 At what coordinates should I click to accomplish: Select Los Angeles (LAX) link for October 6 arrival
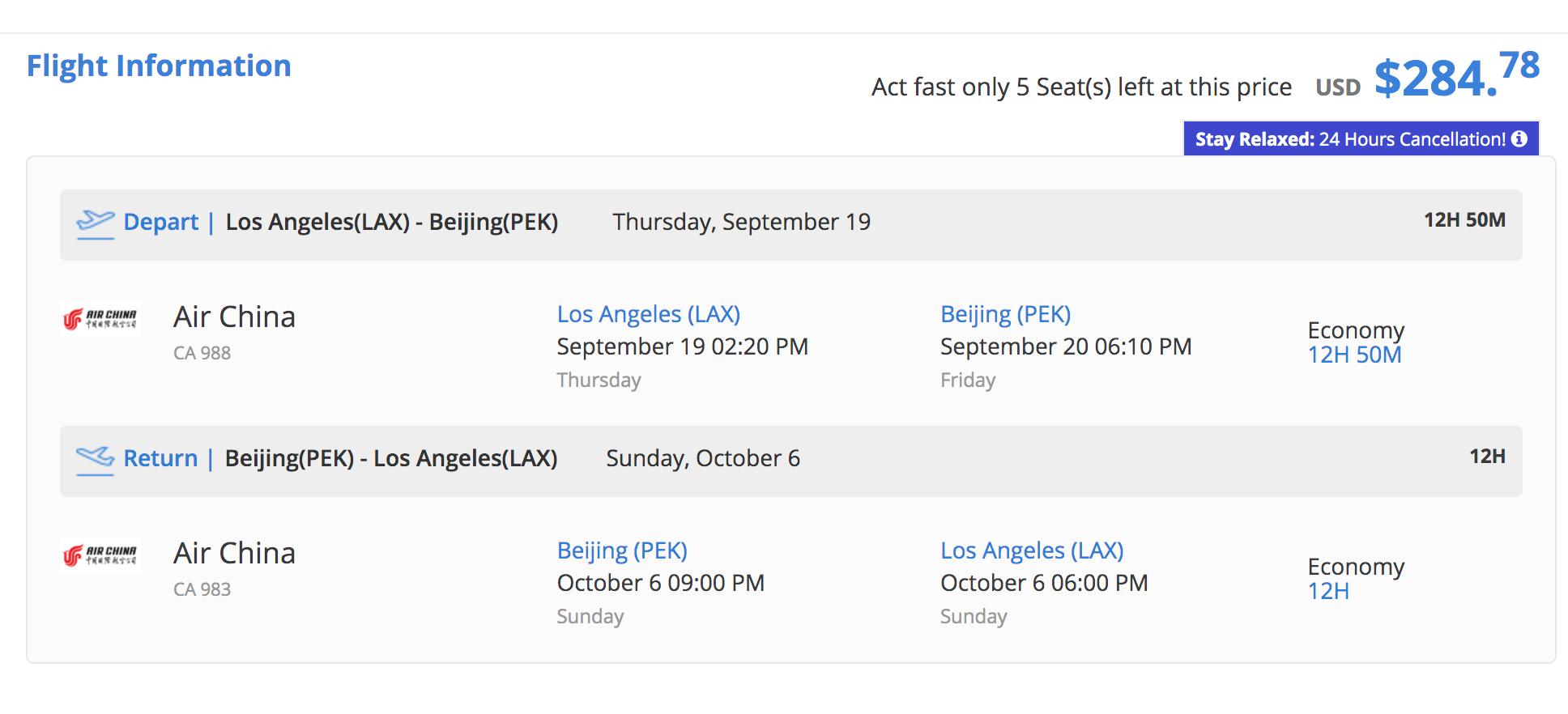[x=1032, y=550]
